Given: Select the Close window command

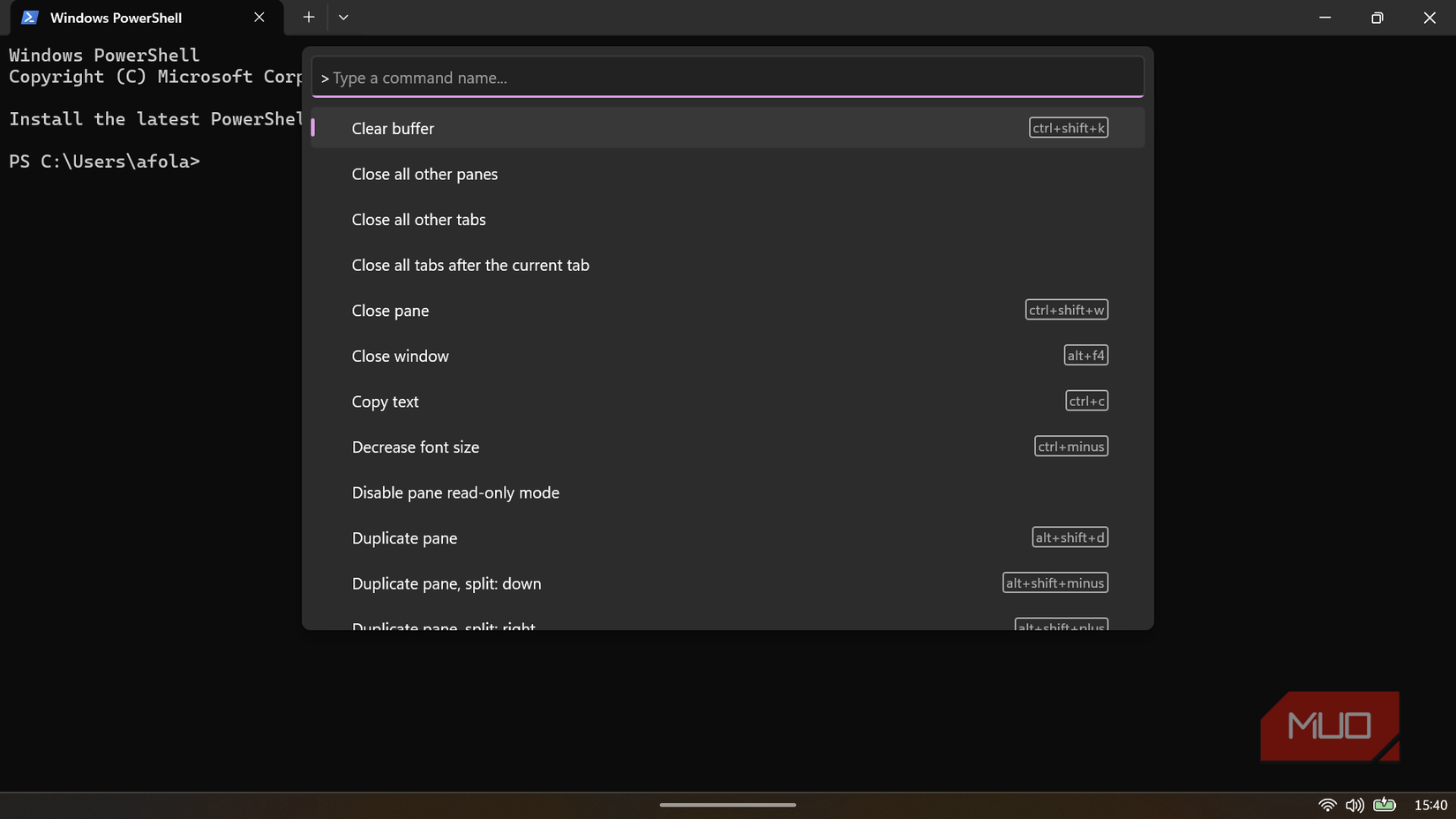Looking at the screenshot, I should pyautogui.click(x=728, y=356).
